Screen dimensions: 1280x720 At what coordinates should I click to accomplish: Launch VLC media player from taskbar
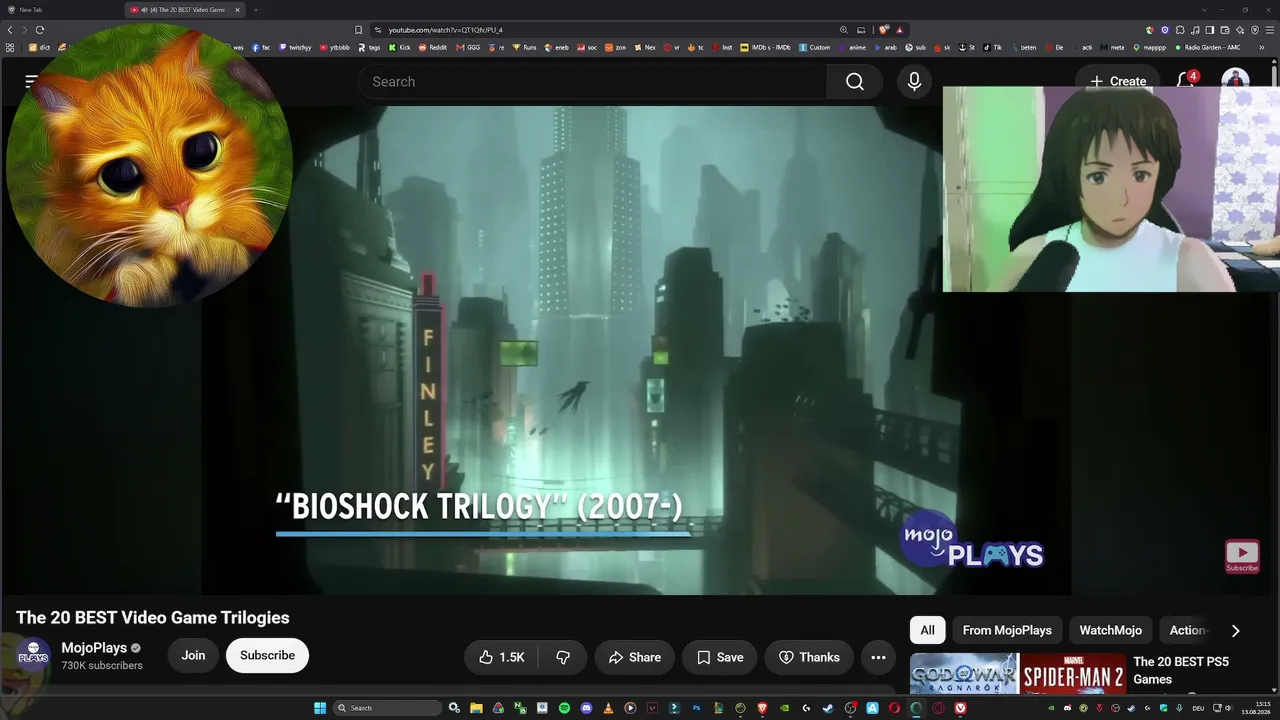[608, 708]
